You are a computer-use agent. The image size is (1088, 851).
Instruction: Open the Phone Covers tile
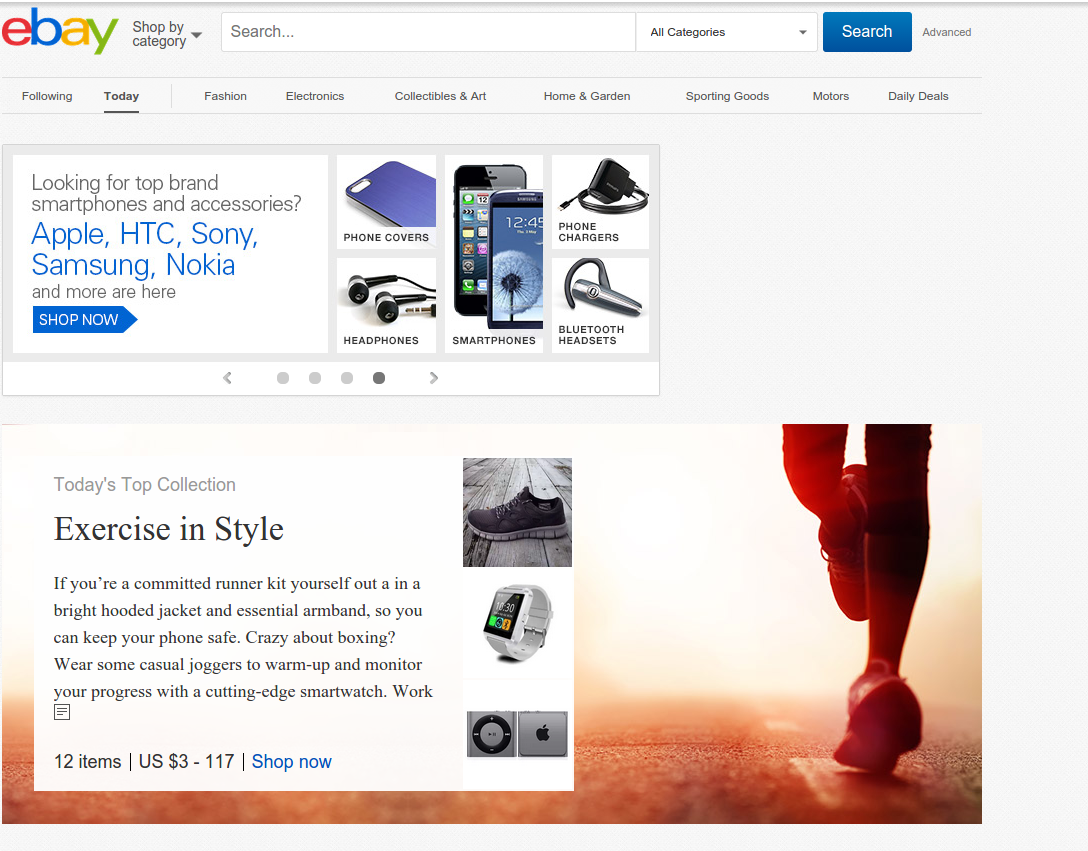click(386, 202)
